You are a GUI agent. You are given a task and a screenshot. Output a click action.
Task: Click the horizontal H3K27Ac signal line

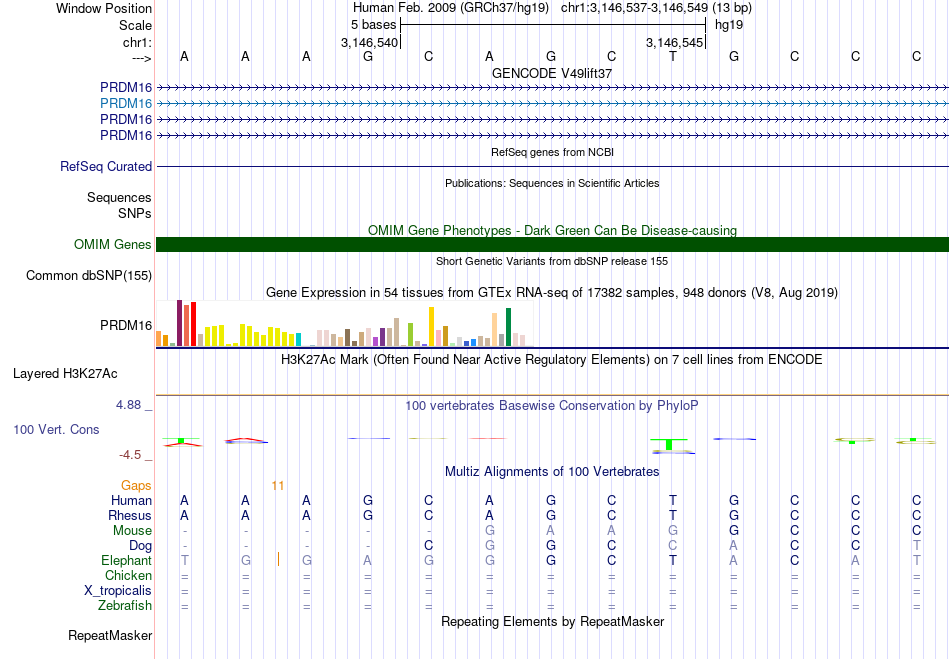[x=553, y=395]
